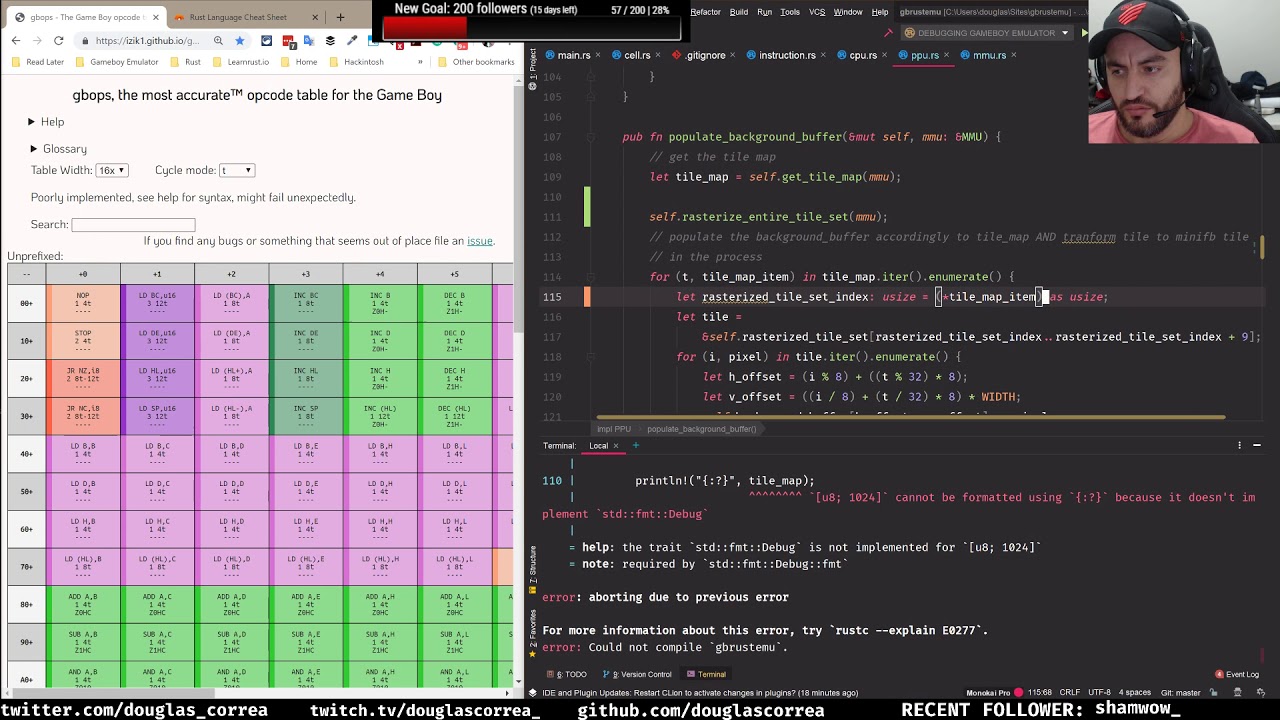The image size is (1280, 720).
Task: Switch to Rust Language Cheat Sheet tab
Action: [238, 17]
